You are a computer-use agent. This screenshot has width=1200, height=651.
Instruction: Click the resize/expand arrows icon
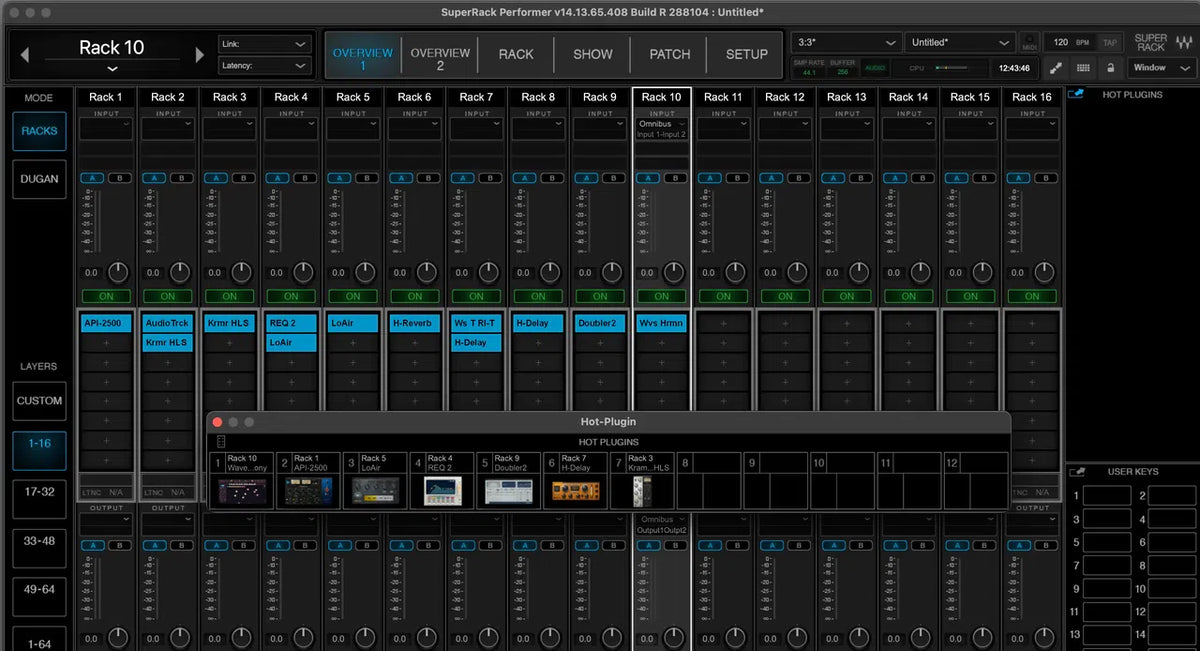1055,70
